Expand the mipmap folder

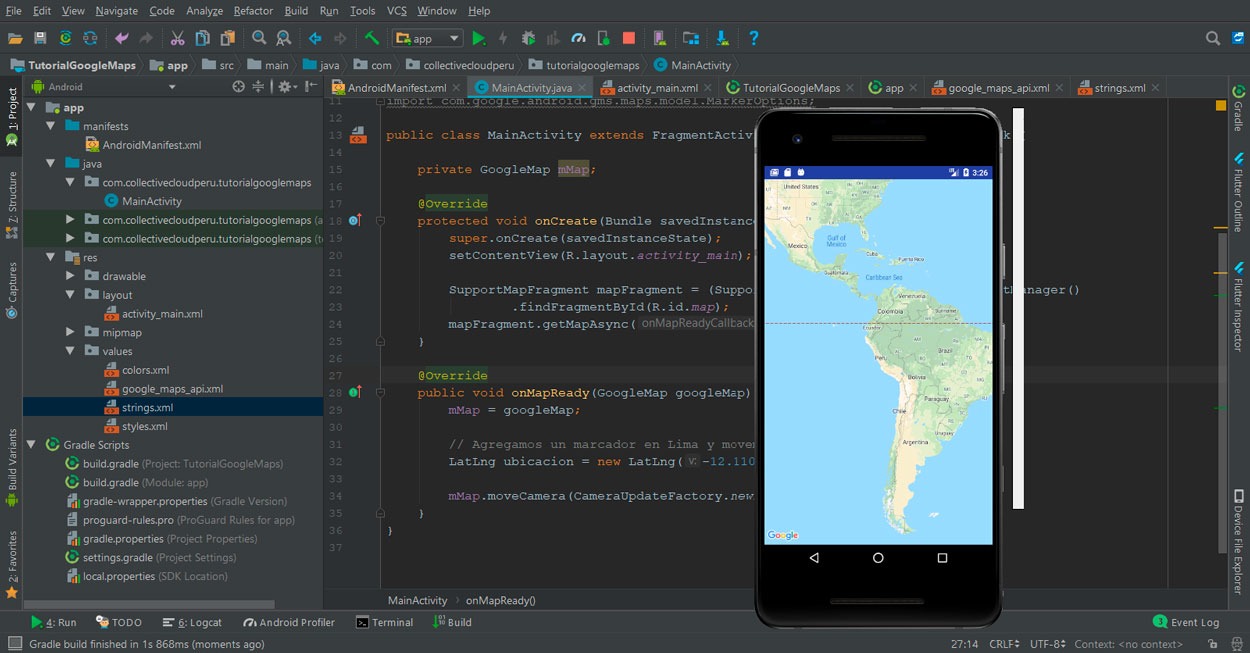[69, 332]
